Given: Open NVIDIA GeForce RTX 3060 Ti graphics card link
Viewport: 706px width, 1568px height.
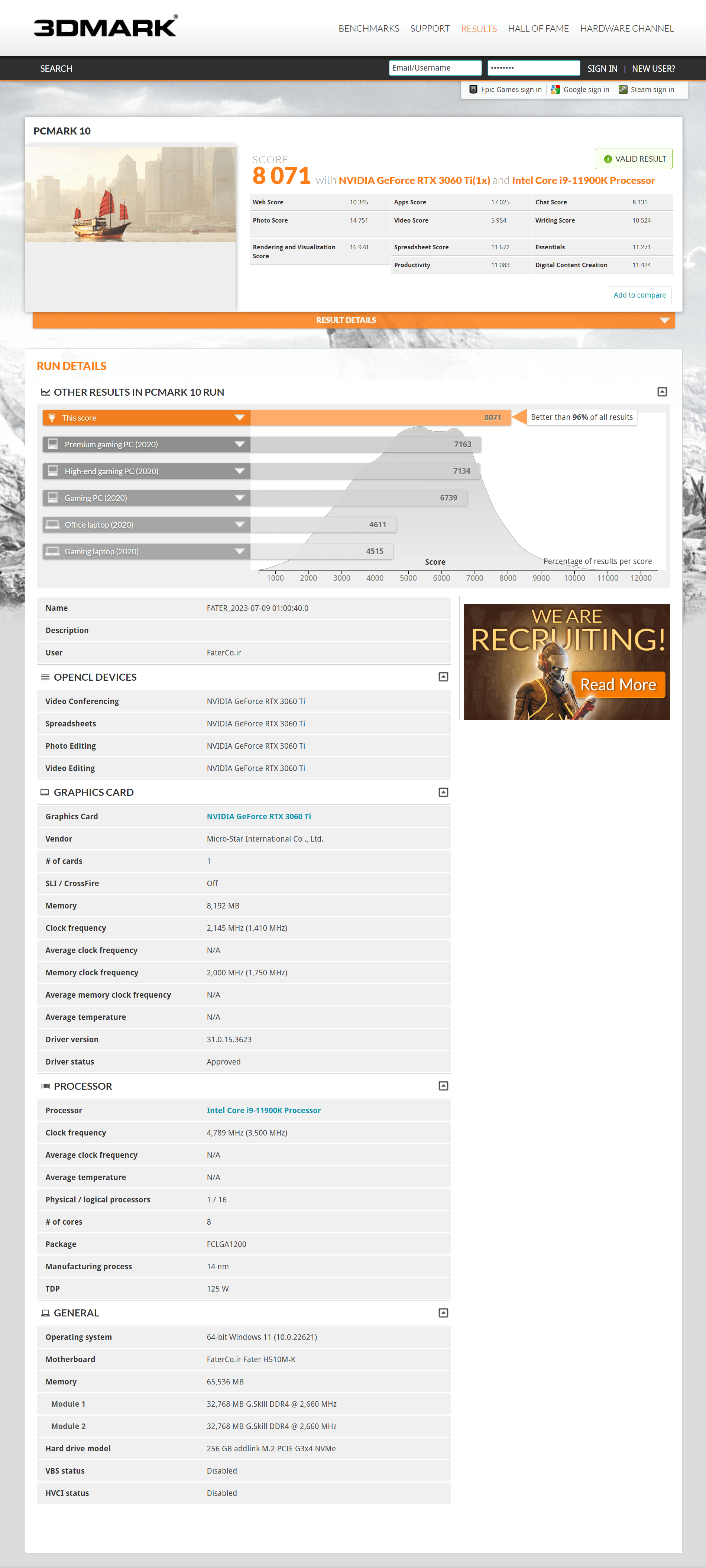Looking at the screenshot, I should (x=259, y=816).
